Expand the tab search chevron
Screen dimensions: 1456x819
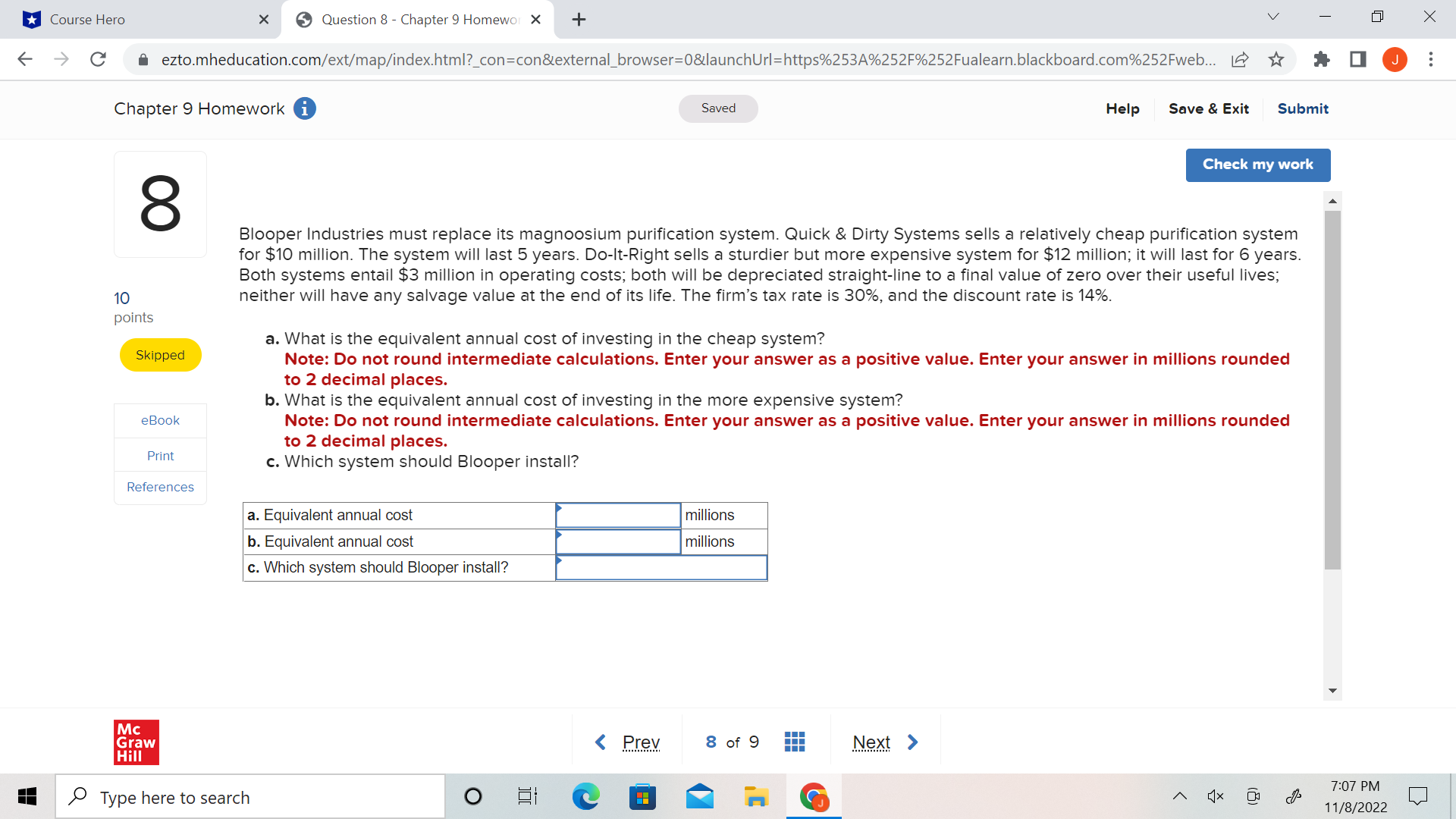tap(1273, 17)
